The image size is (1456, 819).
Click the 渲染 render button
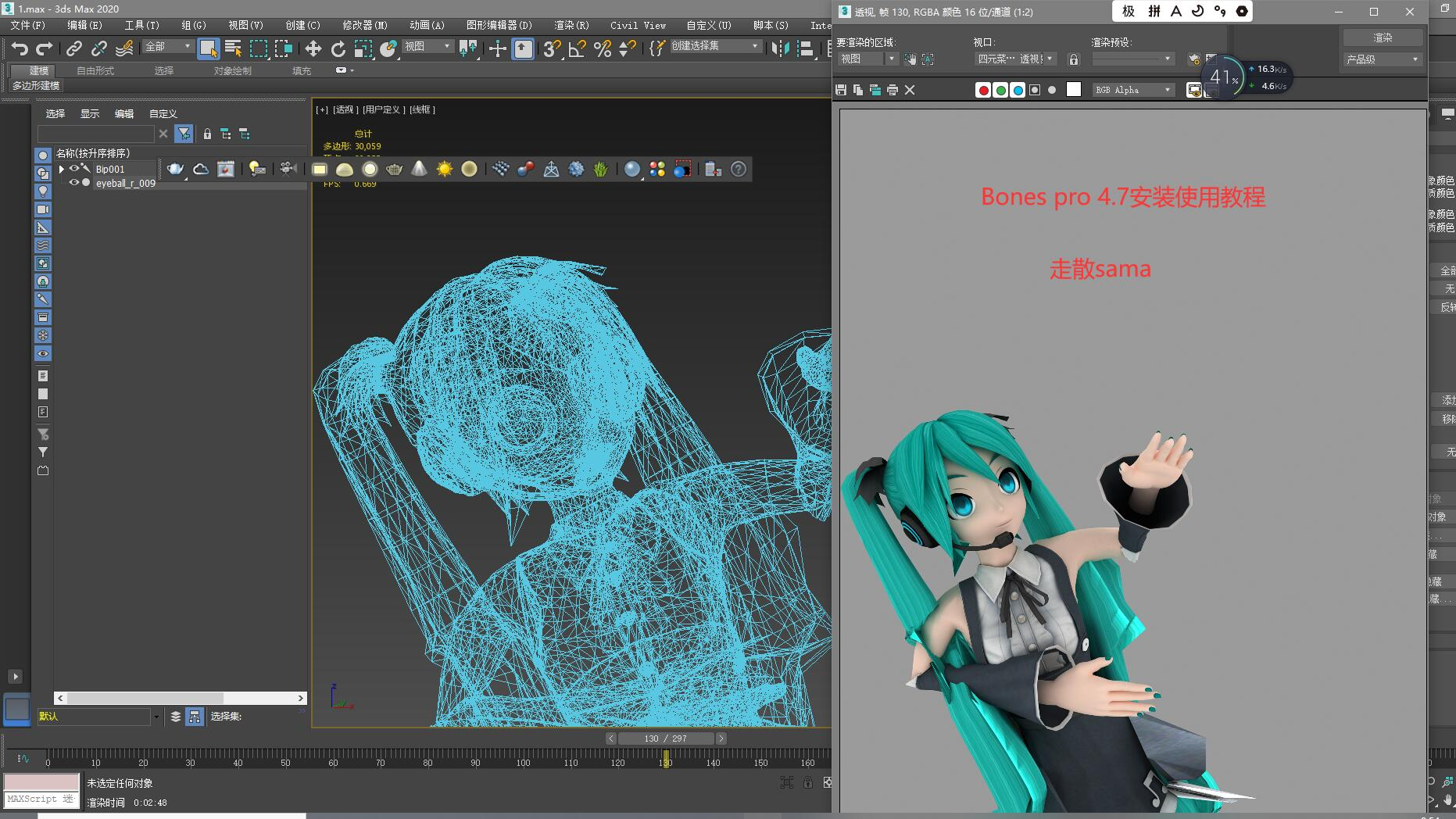tap(1382, 38)
